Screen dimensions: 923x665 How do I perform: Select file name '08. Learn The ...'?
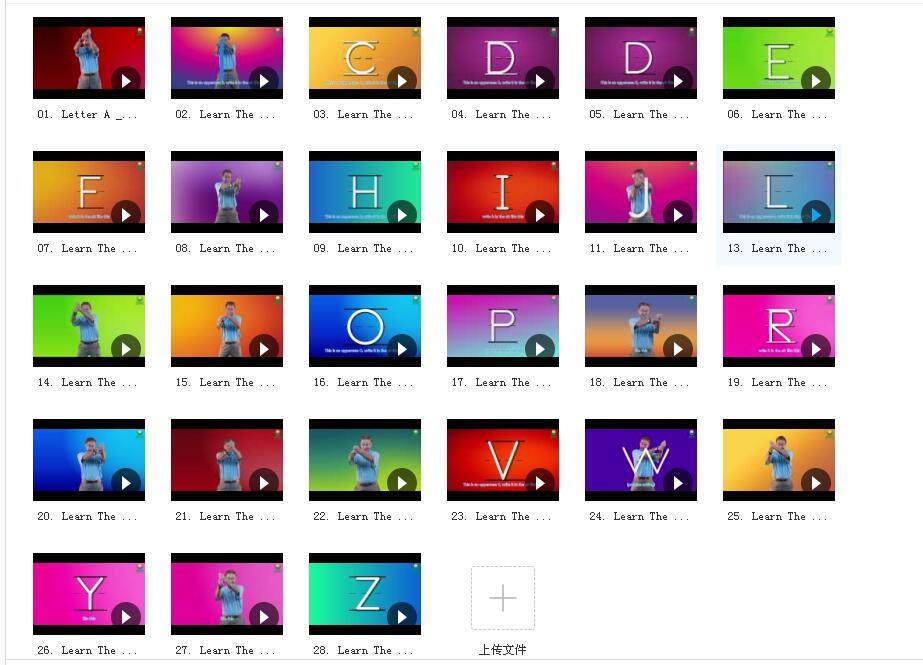pyautogui.click(x=225, y=248)
